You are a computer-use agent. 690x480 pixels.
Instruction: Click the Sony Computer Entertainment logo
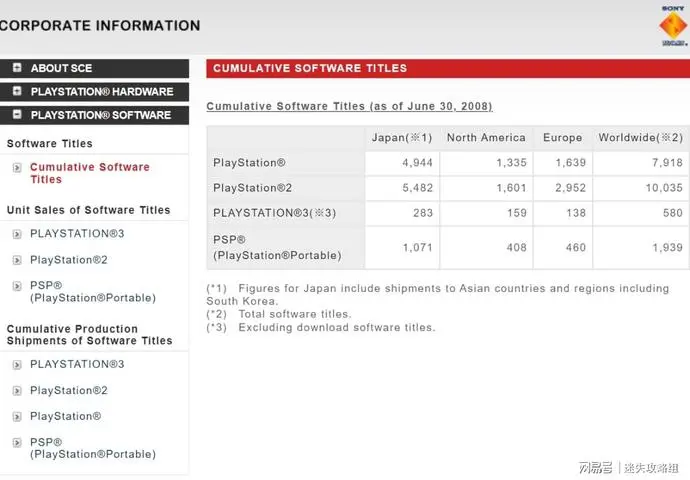pyautogui.click(x=674, y=26)
